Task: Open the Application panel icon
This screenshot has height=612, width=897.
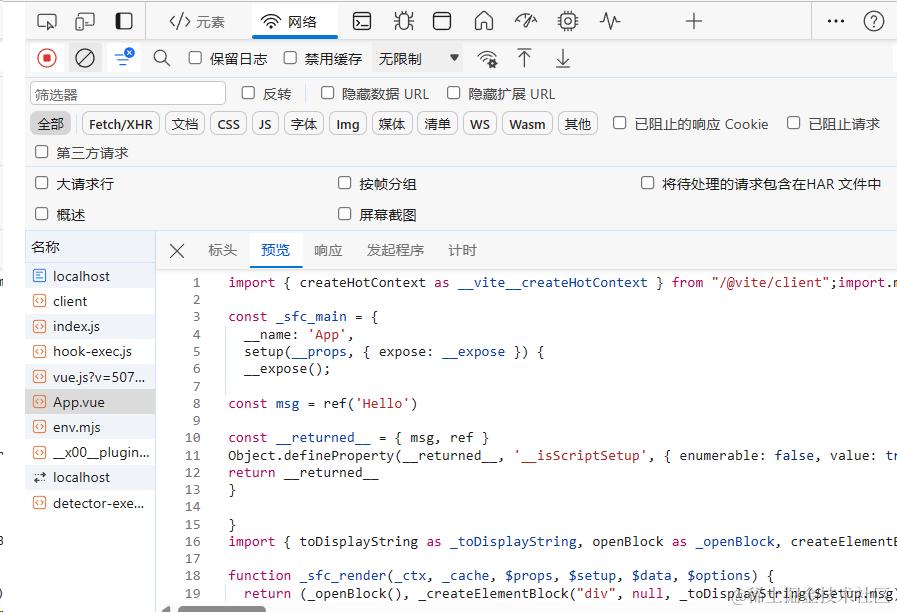Action: pyautogui.click(x=442, y=22)
